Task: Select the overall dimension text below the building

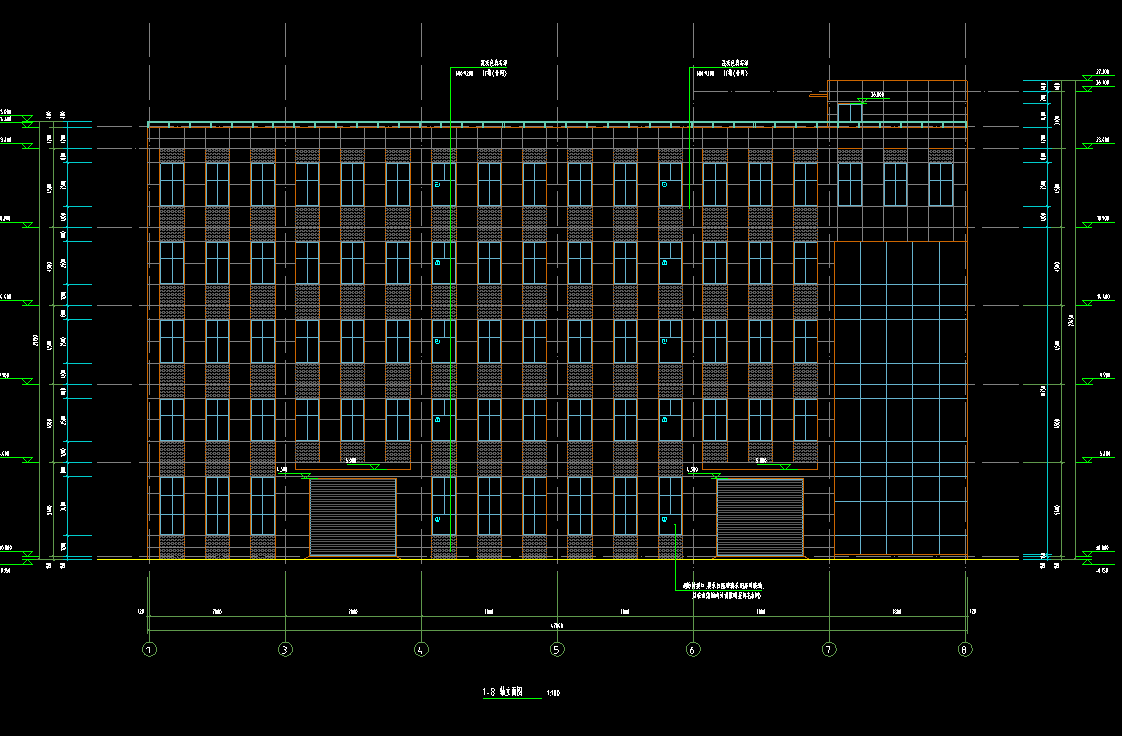Action: click(557, 626)
